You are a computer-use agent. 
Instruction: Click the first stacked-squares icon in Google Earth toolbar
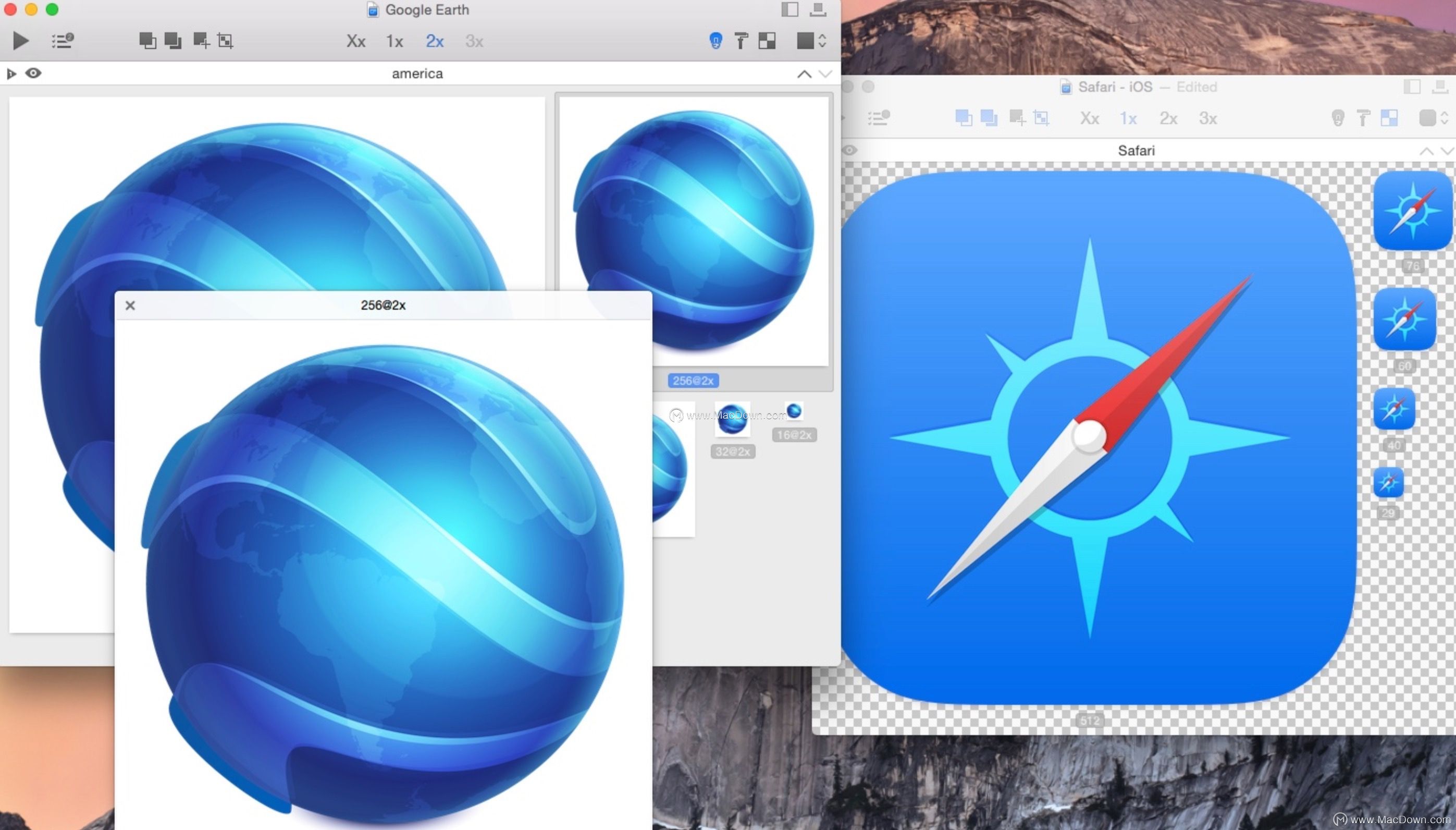coord(147,41)
